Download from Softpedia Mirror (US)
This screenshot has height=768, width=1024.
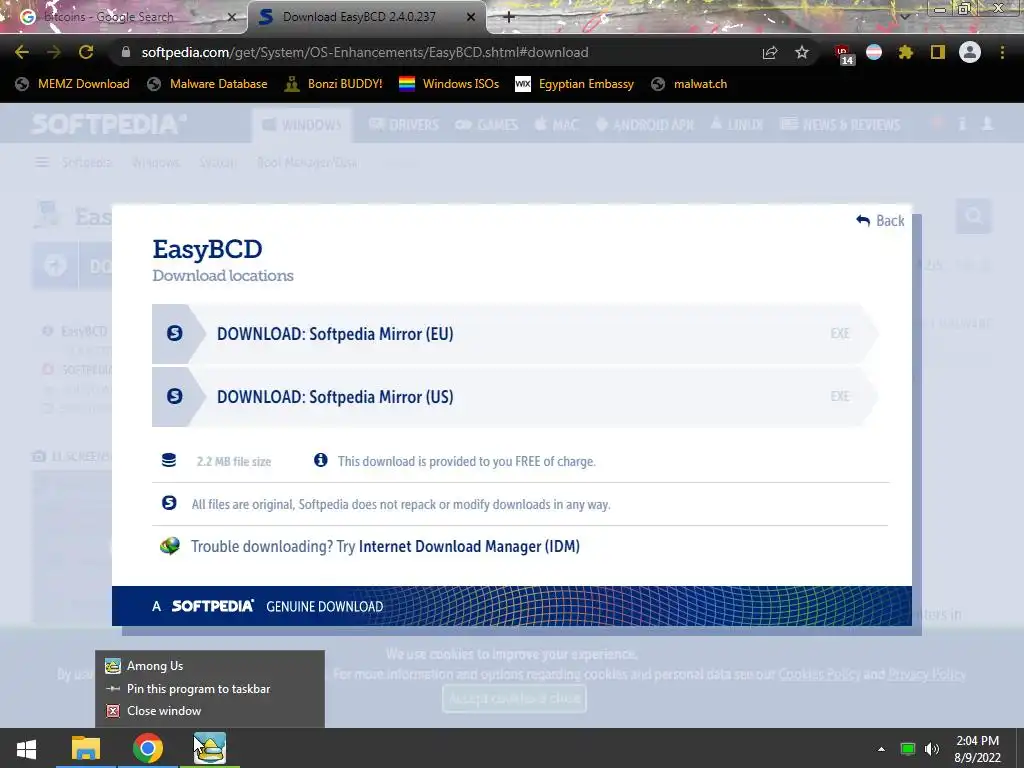point(514,397)
